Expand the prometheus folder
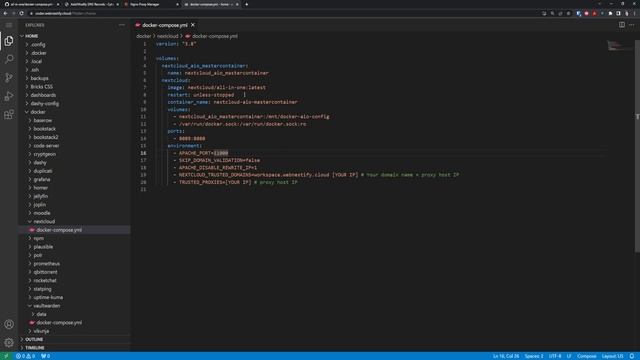The width and height of the screenshot is (640, 360). tap(75, 264)
